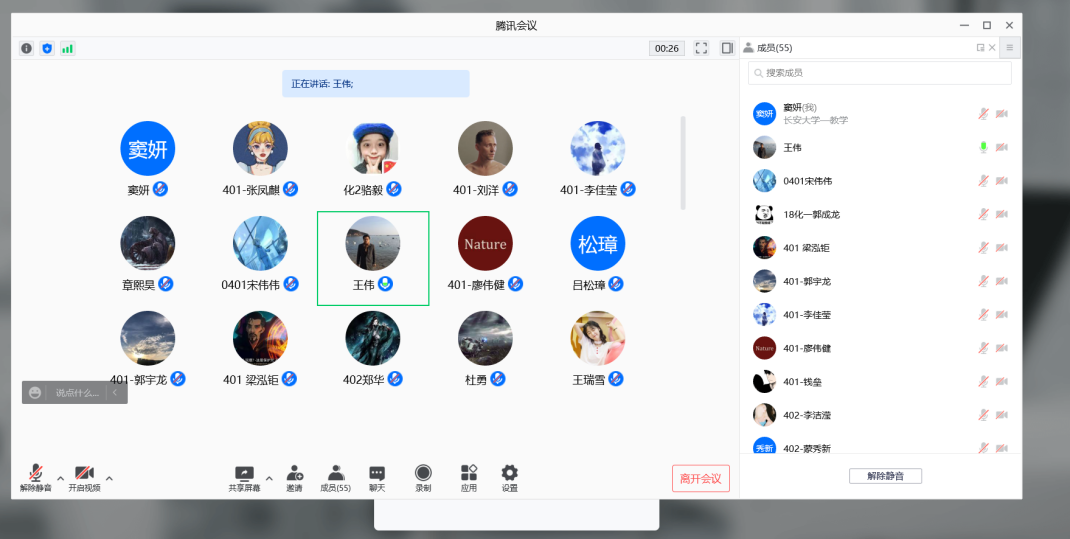Click the 搜索成员 search field
The width and height of the screenshot is (1070, 539).
[x=880, y=73]
